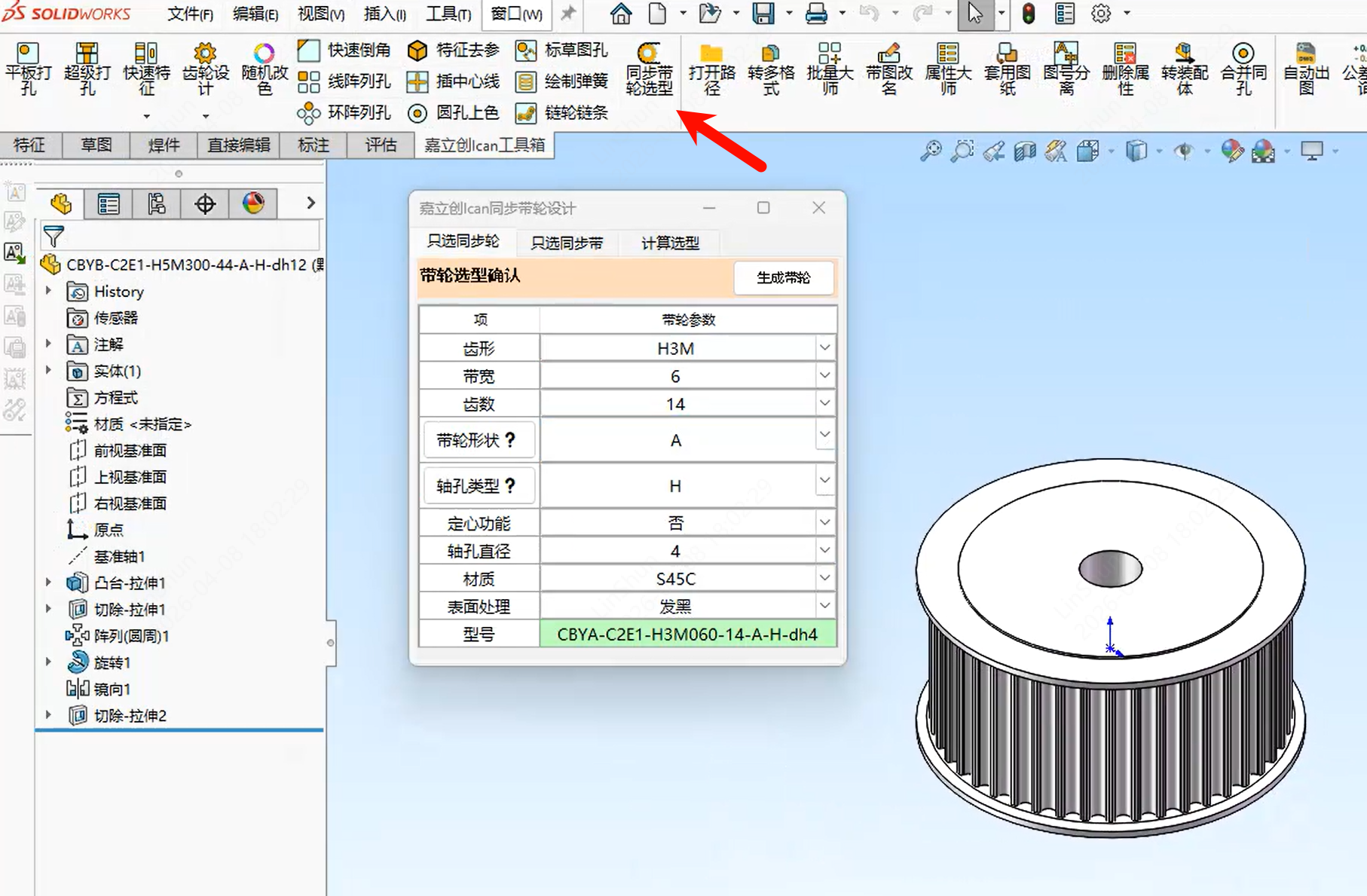Open the 齿轮设计 gear design tool

coord(205,68)
